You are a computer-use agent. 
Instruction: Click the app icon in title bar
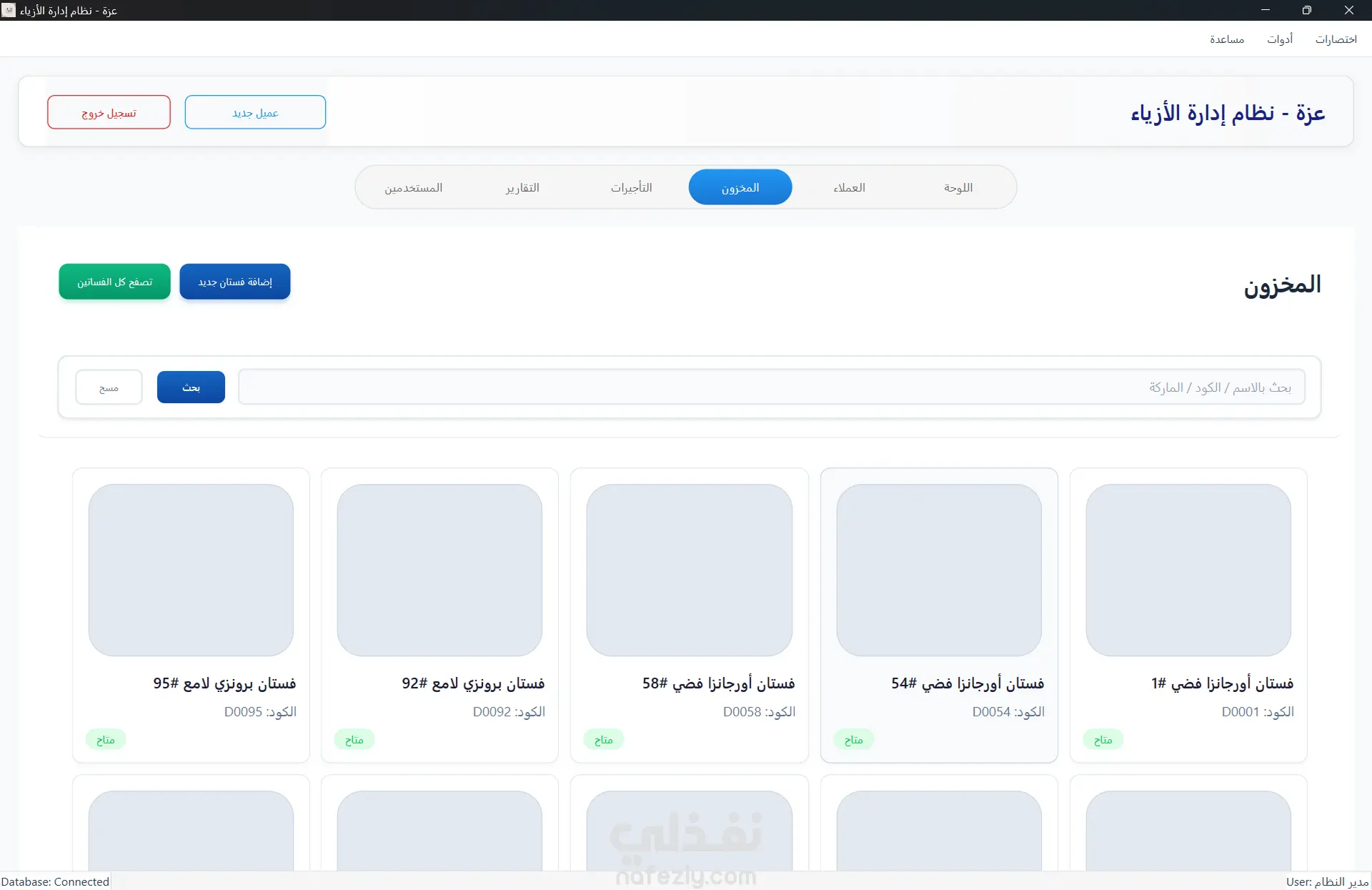coord(9,10)
